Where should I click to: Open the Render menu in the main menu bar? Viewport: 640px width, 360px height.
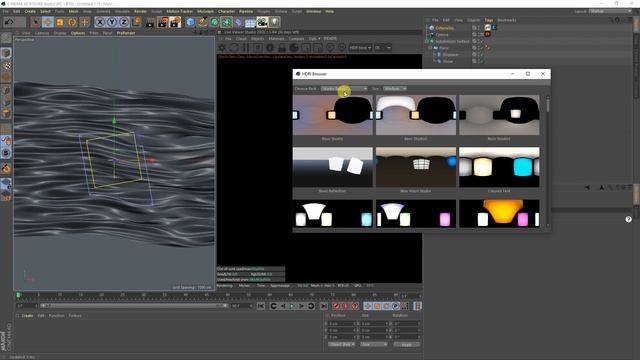(x=140, y=11)
